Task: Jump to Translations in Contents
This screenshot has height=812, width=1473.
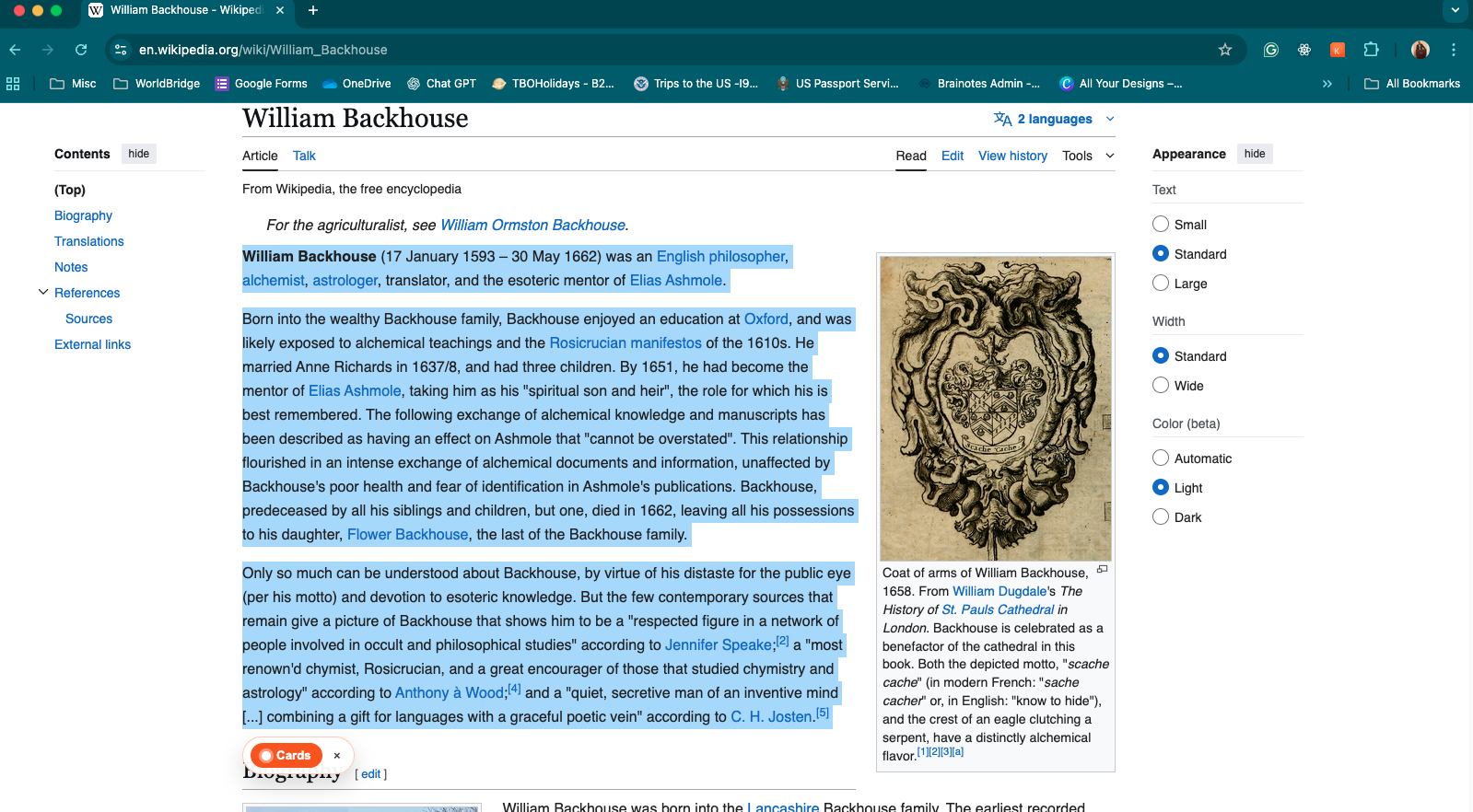Action: coord(88,241)
